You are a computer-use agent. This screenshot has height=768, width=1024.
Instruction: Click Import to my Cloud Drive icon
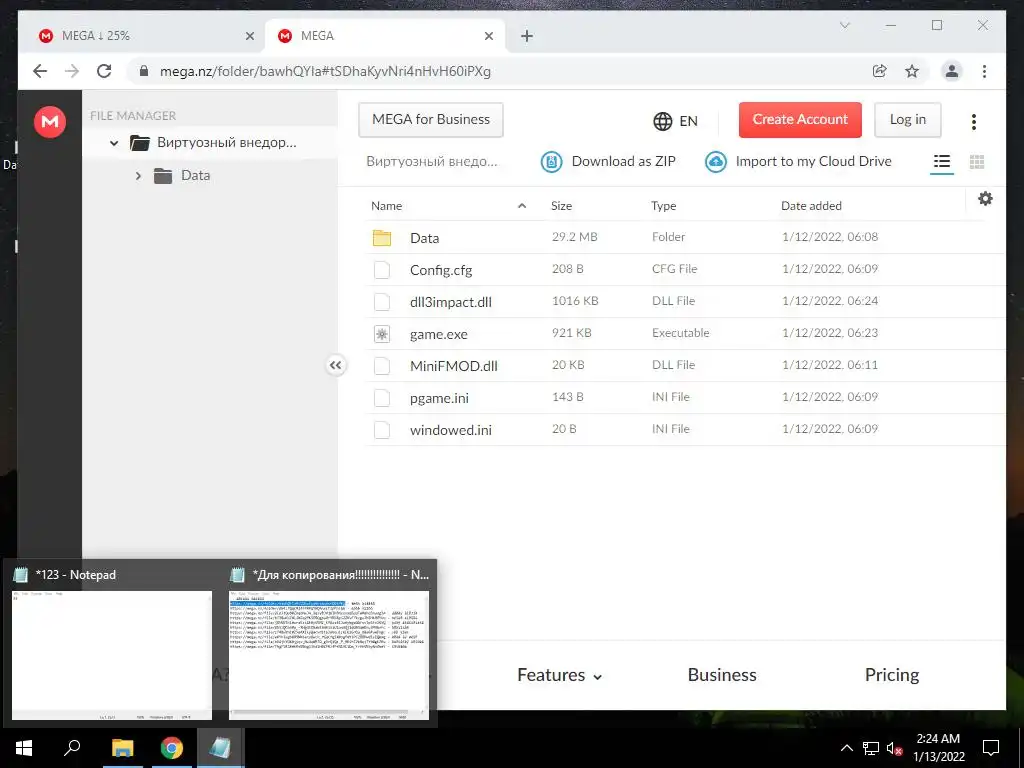pos(716,161)
